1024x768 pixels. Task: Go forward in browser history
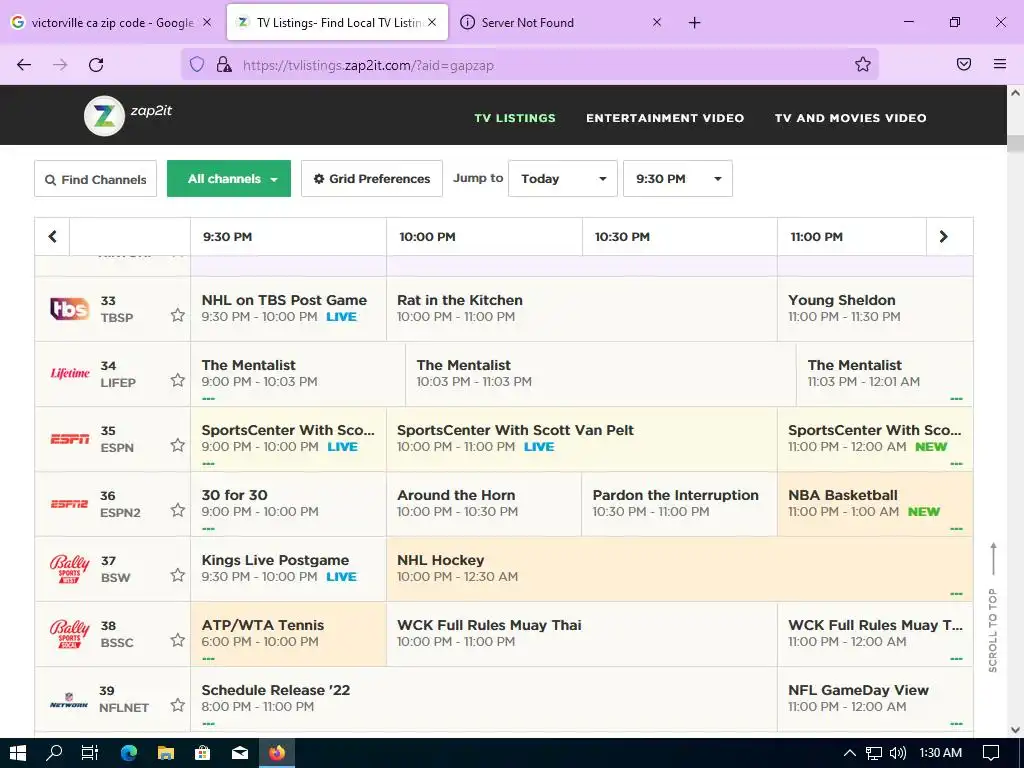[60, 65]
